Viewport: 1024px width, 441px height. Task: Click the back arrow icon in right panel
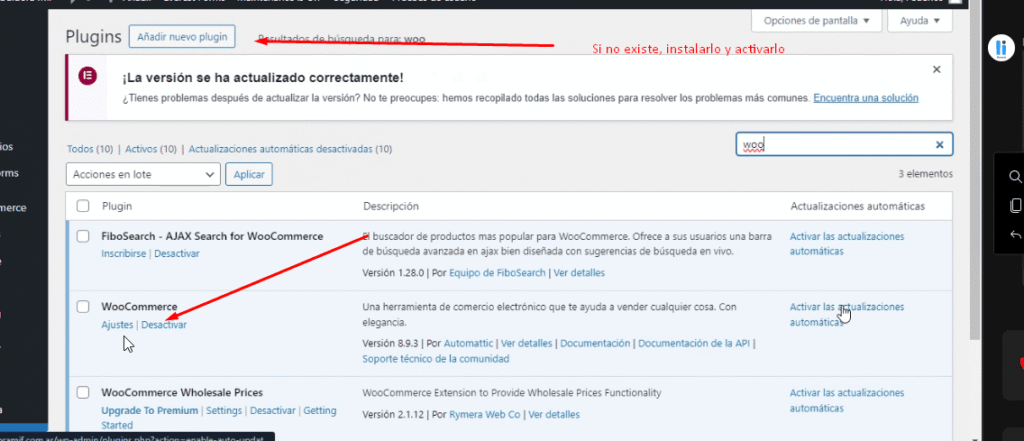click(1016, 235)
